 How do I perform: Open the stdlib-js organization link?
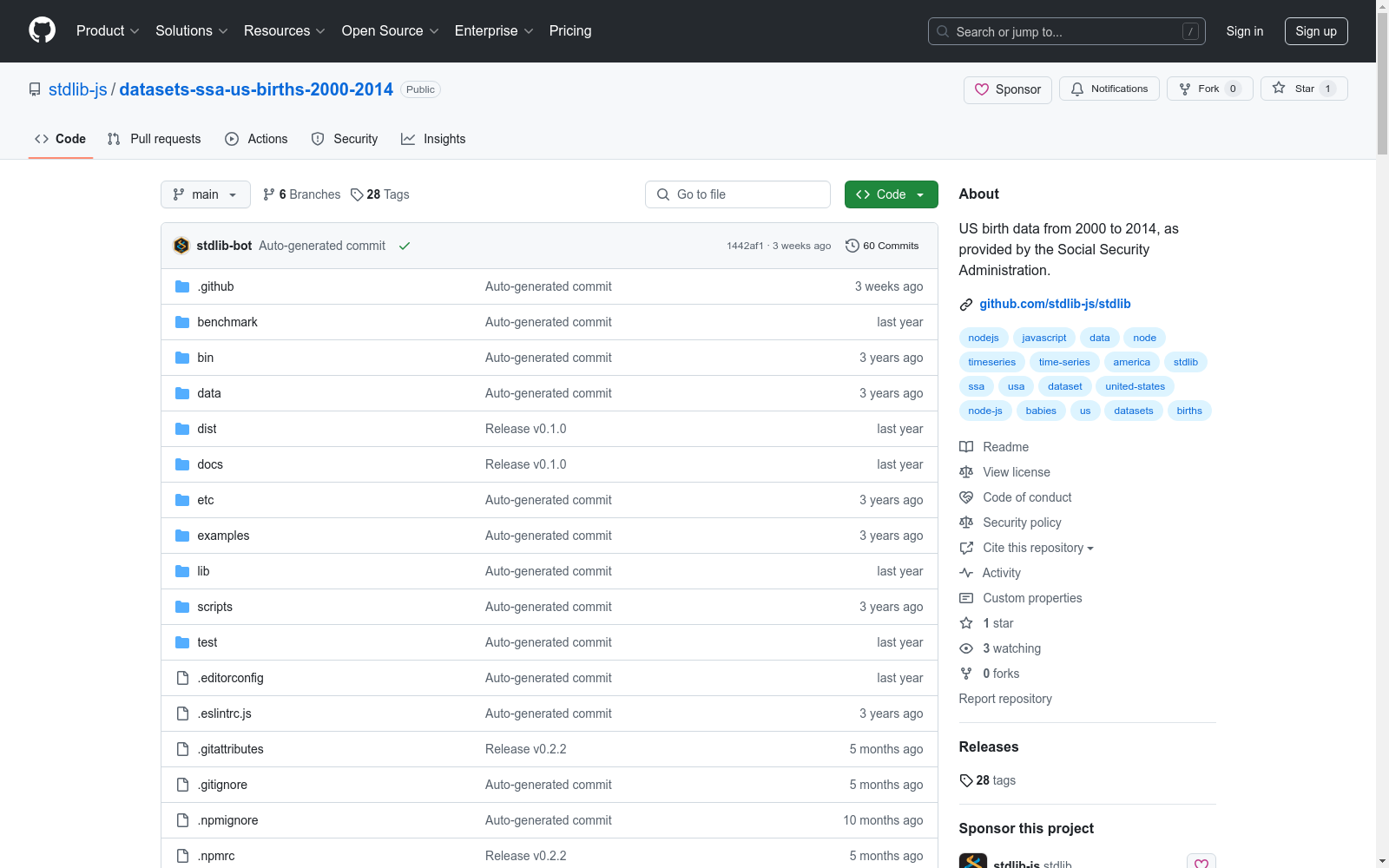click(x=78, y=89)
